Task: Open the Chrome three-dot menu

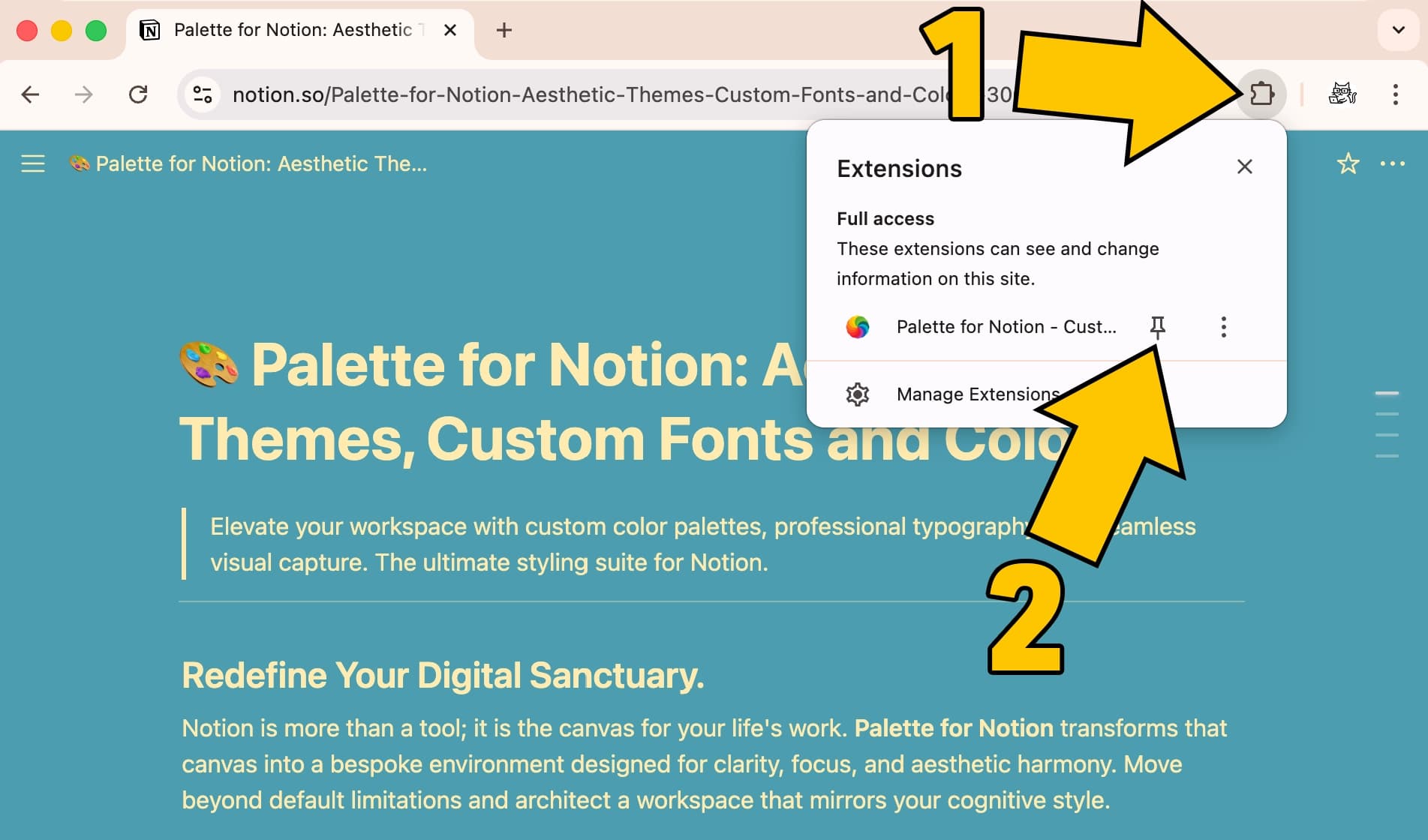Action: (1395, 94)
